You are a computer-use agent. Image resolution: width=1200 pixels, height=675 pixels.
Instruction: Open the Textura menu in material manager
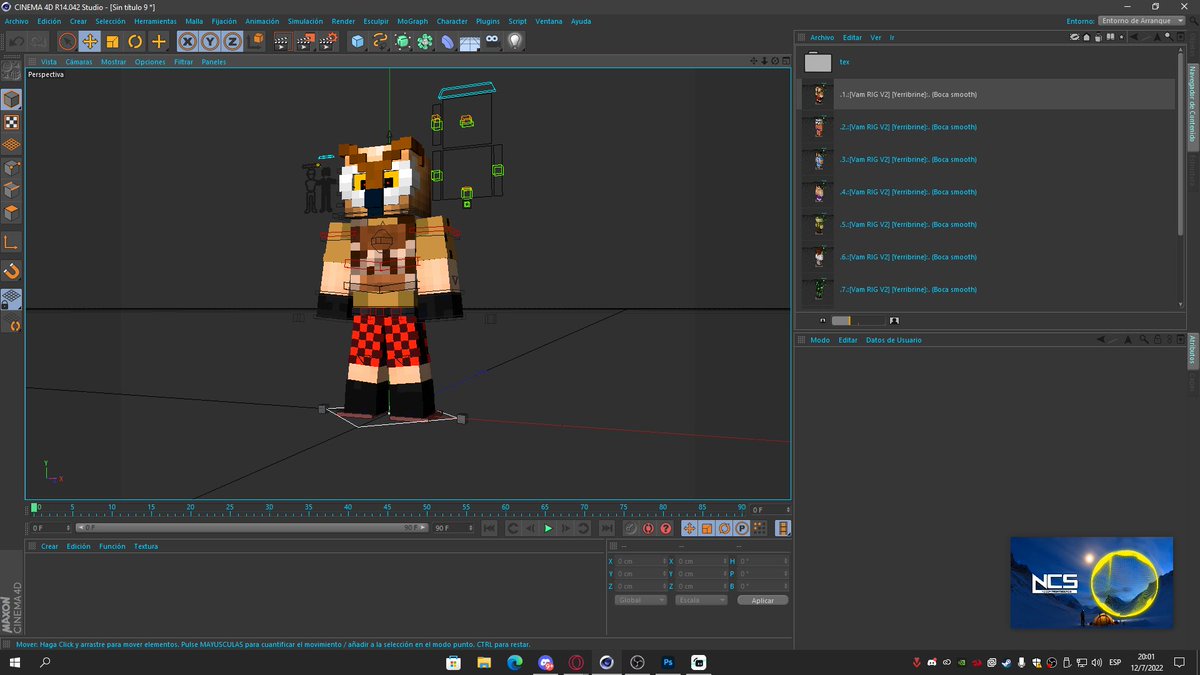(x=146, y=547)
